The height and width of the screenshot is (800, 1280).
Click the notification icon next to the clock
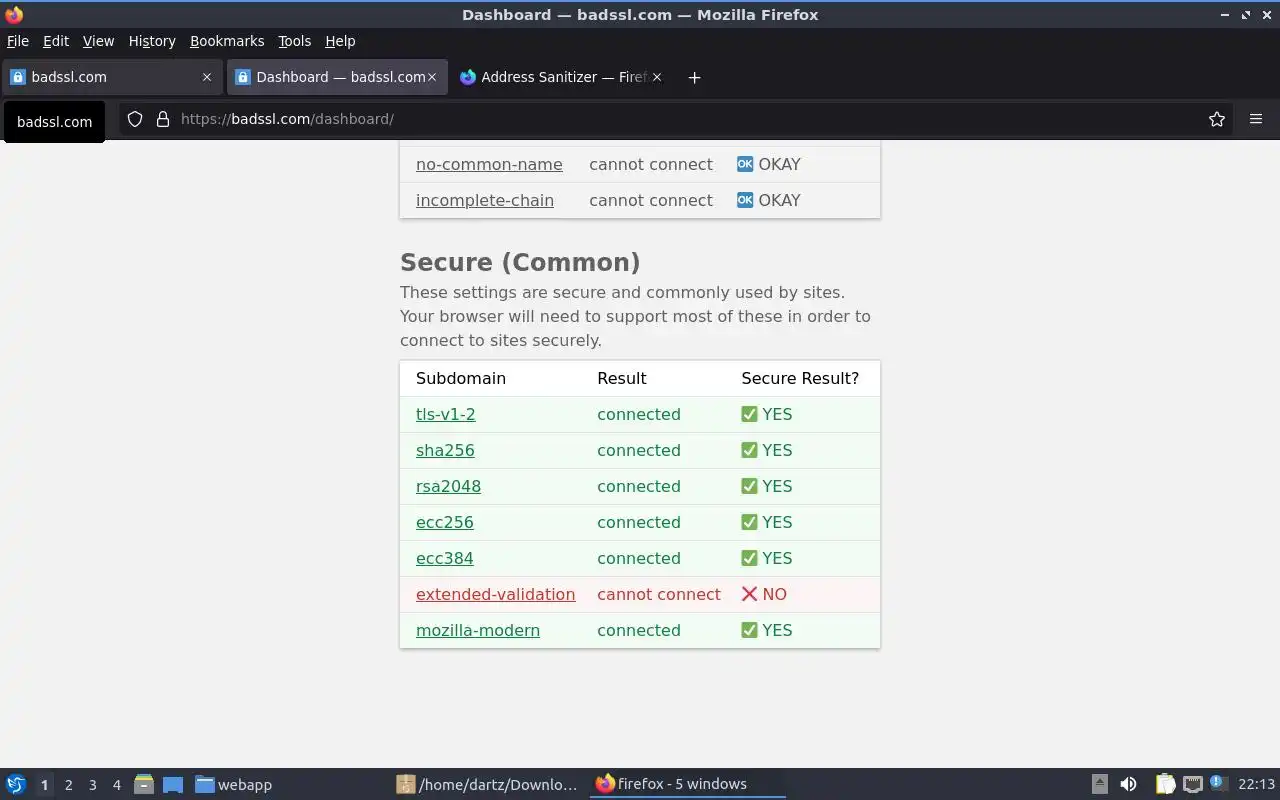pos(1217,783)
